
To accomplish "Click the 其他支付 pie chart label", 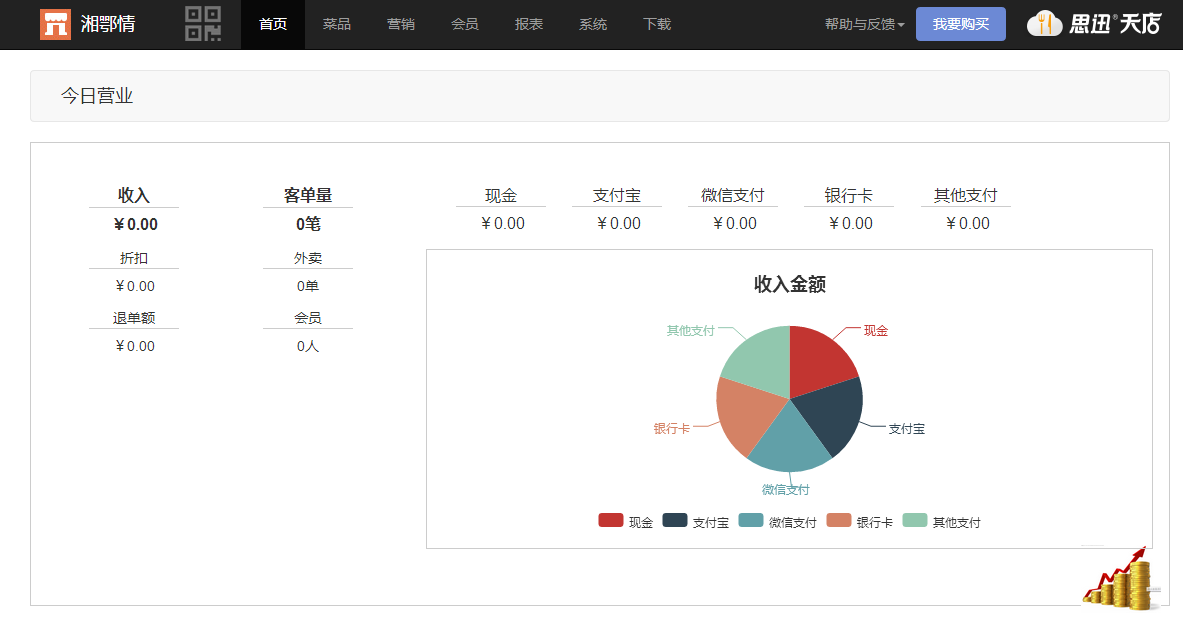I will coord(690,330).
